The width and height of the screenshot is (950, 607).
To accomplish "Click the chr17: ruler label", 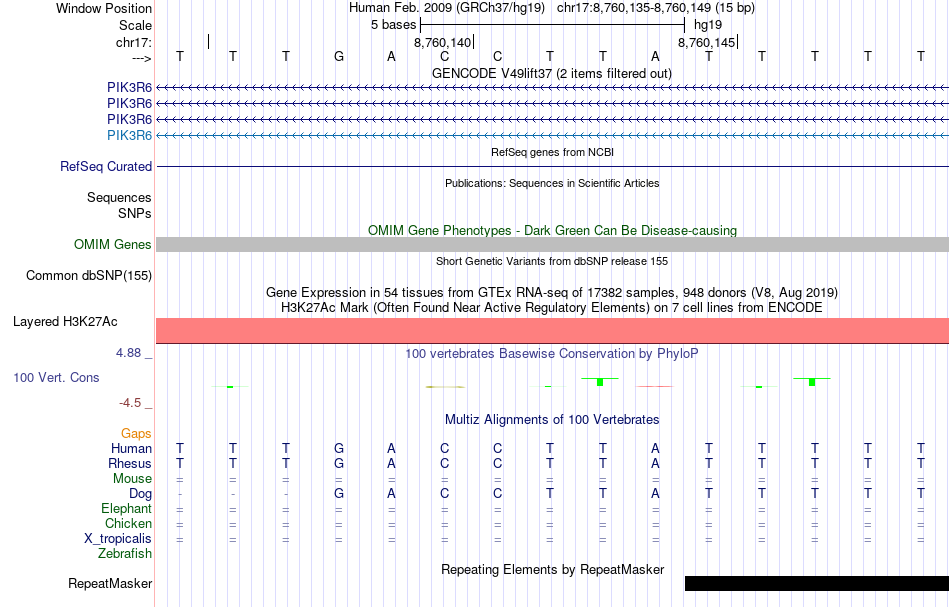I will pyautogui.click(x=133, y=42).
